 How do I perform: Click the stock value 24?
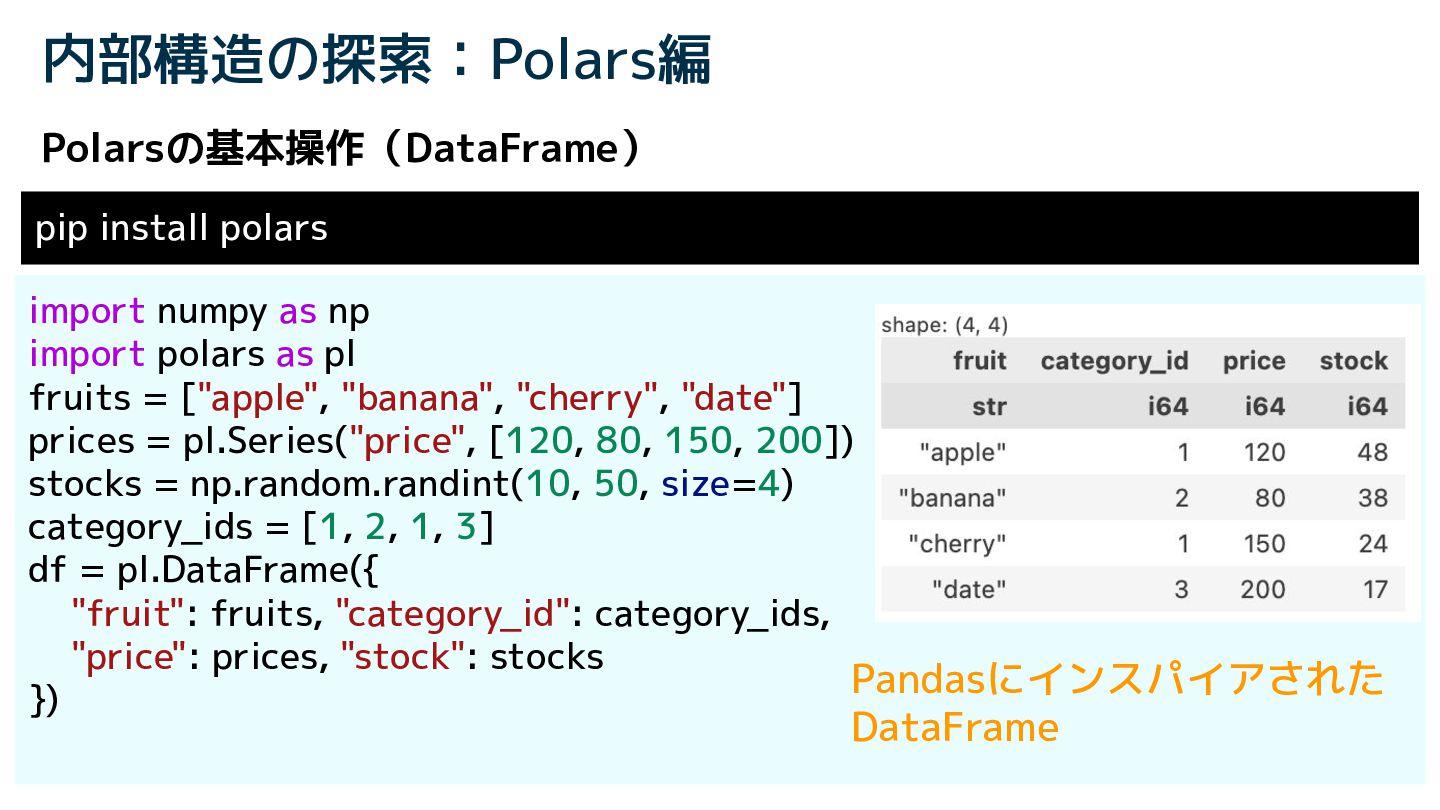pyautogui.click(x=1373, y=544)
